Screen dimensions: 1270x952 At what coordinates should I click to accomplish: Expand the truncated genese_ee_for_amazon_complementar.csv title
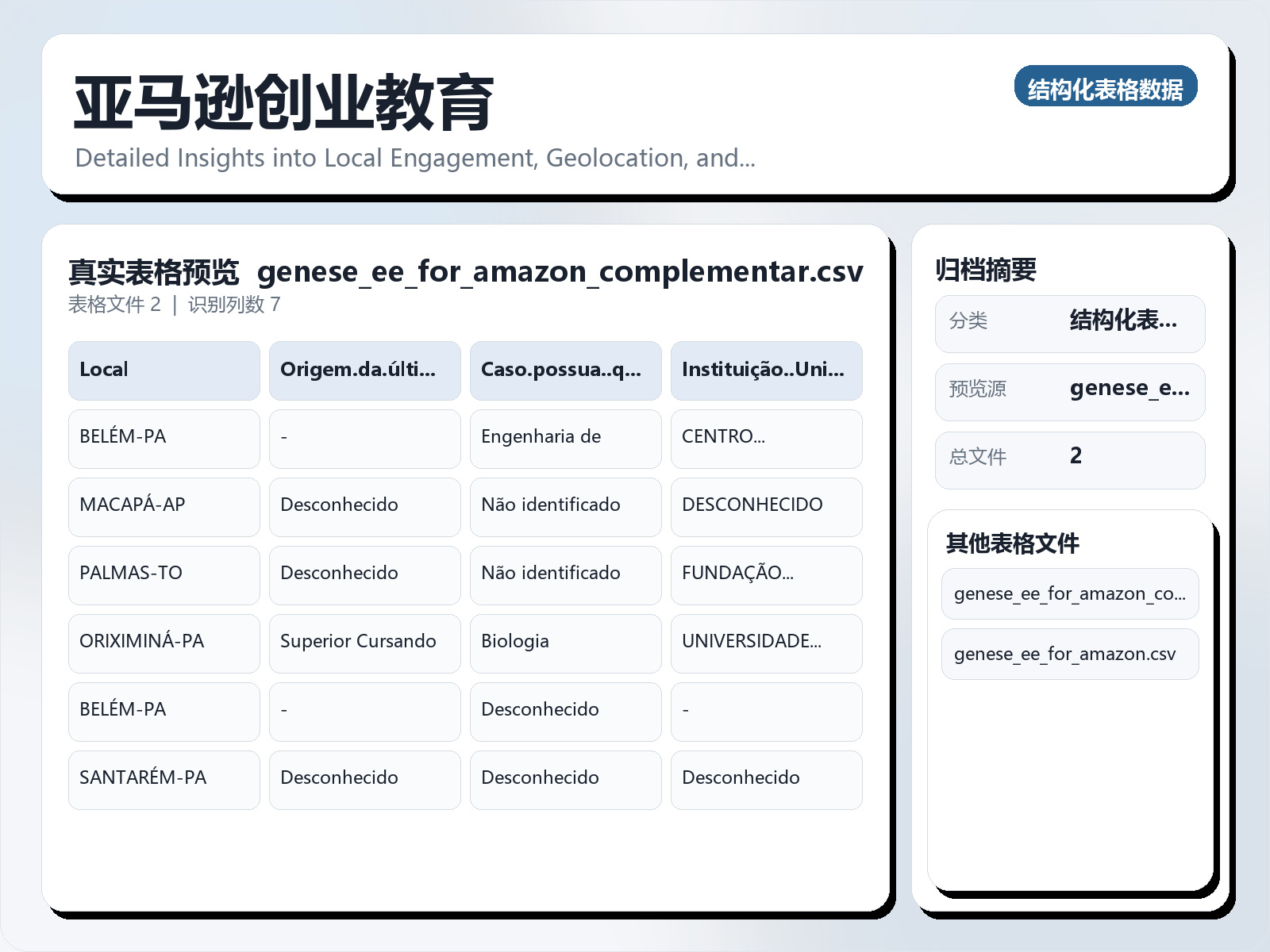click(x=561, y=271)
